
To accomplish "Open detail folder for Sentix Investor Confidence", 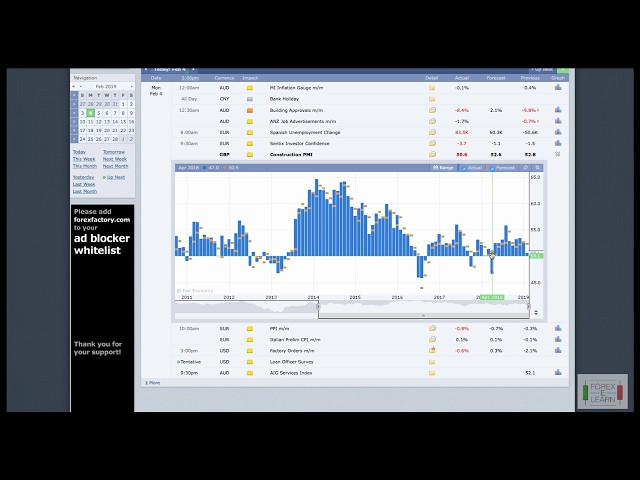I will tap(432, 143).
